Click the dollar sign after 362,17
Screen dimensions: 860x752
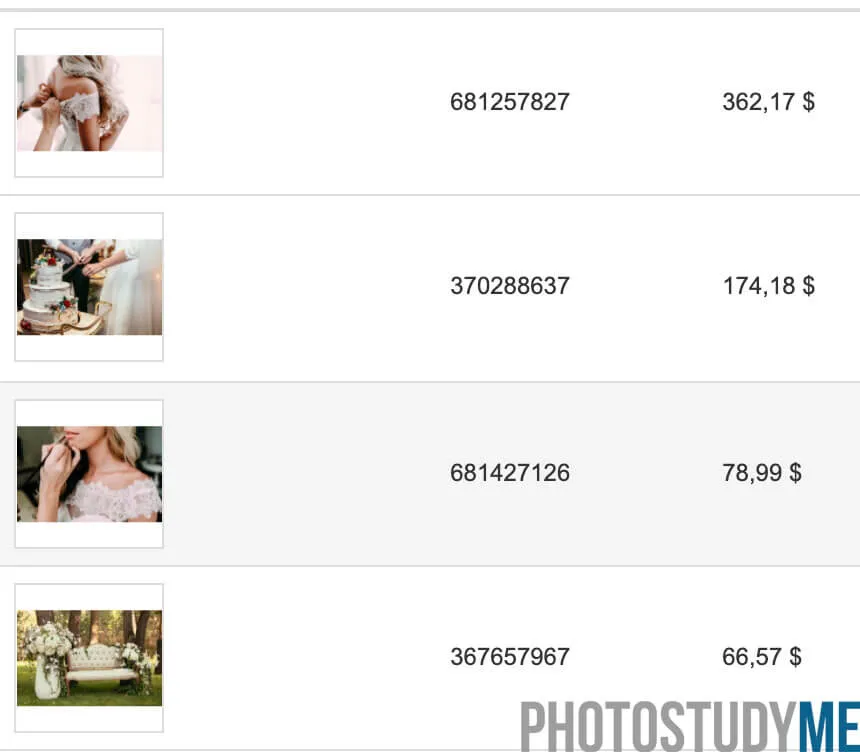(808, 102)
